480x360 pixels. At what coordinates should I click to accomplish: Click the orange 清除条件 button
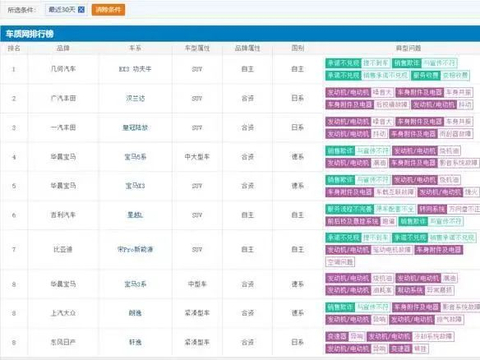click(108, 10)
